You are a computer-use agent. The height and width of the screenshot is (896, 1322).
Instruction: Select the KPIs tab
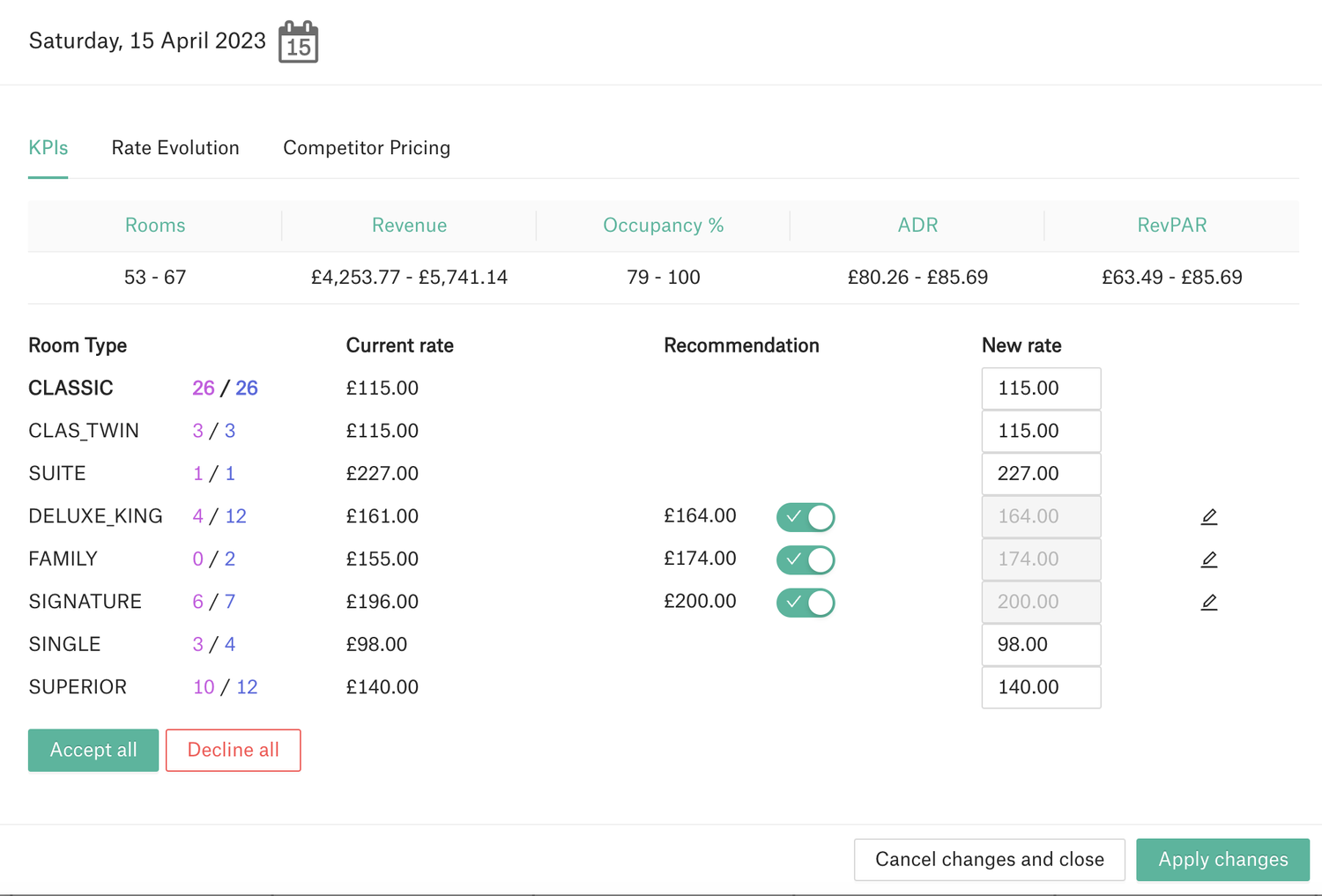click(48, 147)
